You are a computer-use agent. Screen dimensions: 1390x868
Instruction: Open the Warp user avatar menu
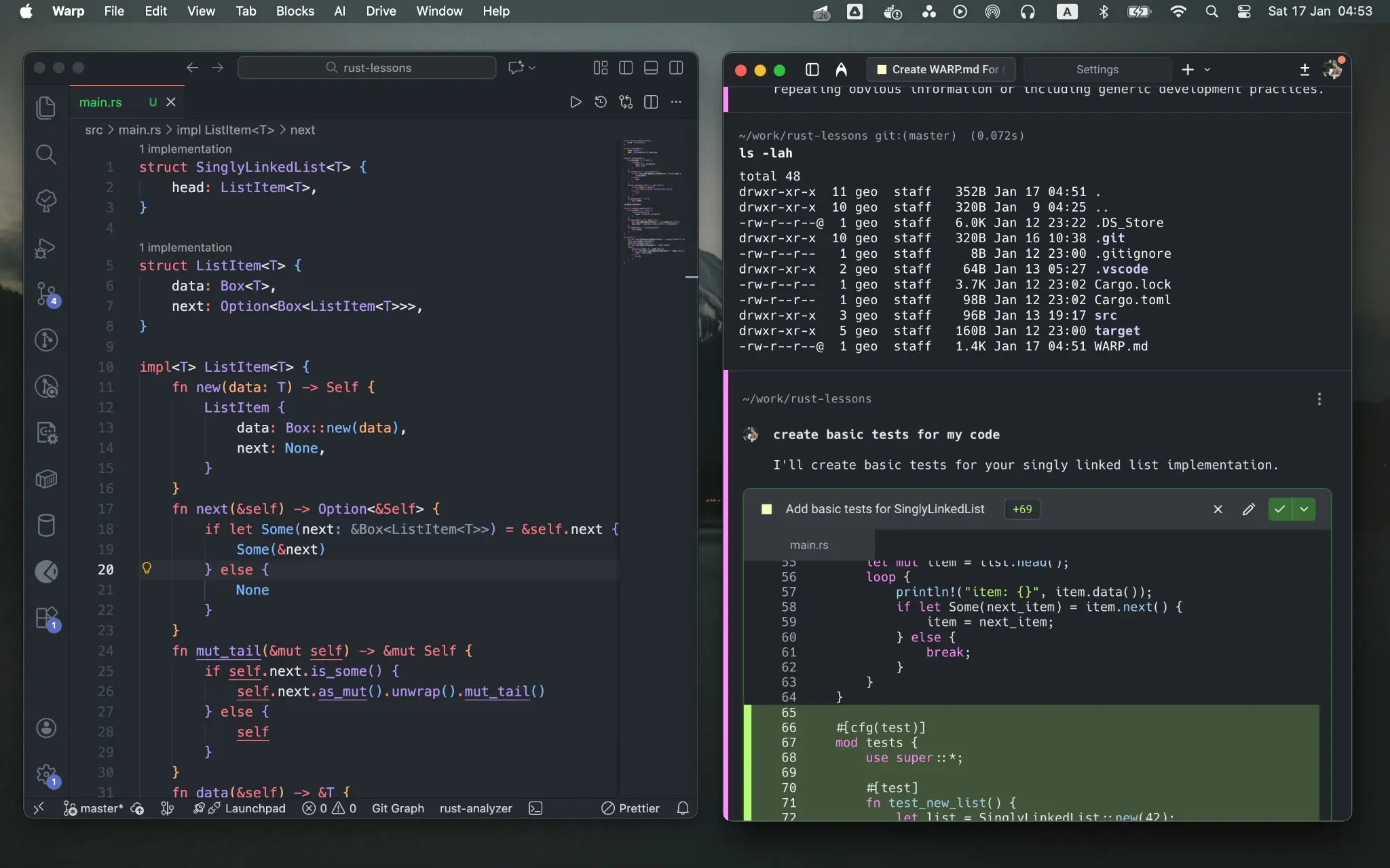[1332, 69]
